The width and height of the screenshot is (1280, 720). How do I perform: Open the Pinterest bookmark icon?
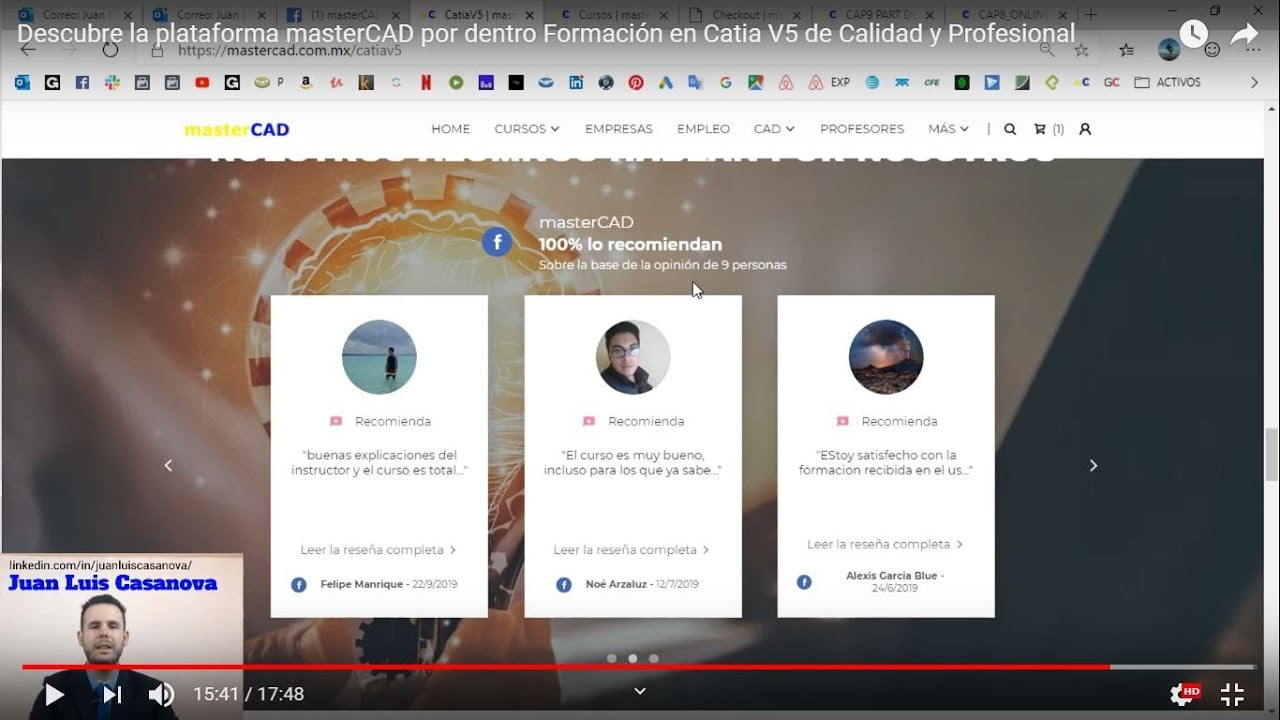coord(636,83)
